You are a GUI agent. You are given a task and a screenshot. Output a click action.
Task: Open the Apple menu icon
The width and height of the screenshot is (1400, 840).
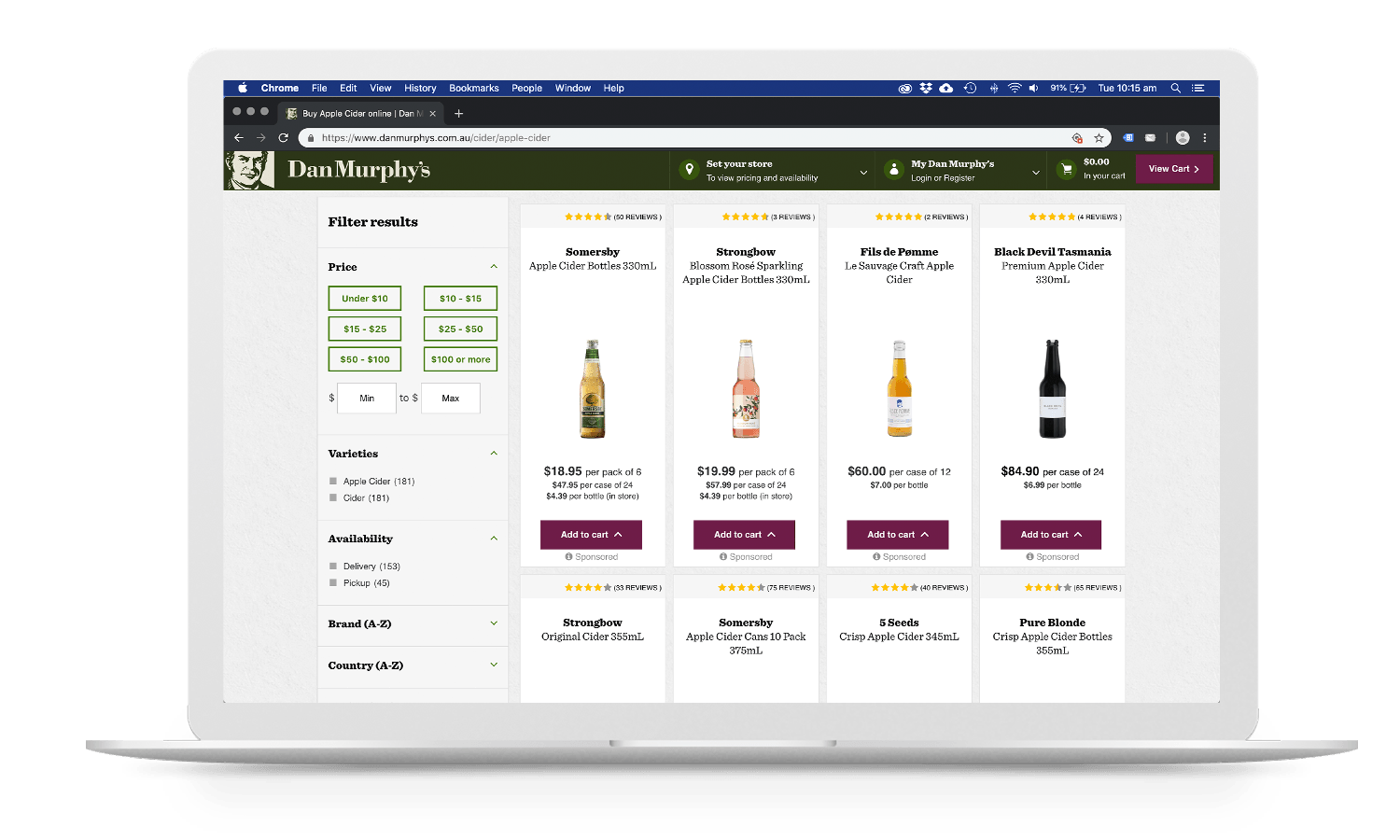[242, 88]
